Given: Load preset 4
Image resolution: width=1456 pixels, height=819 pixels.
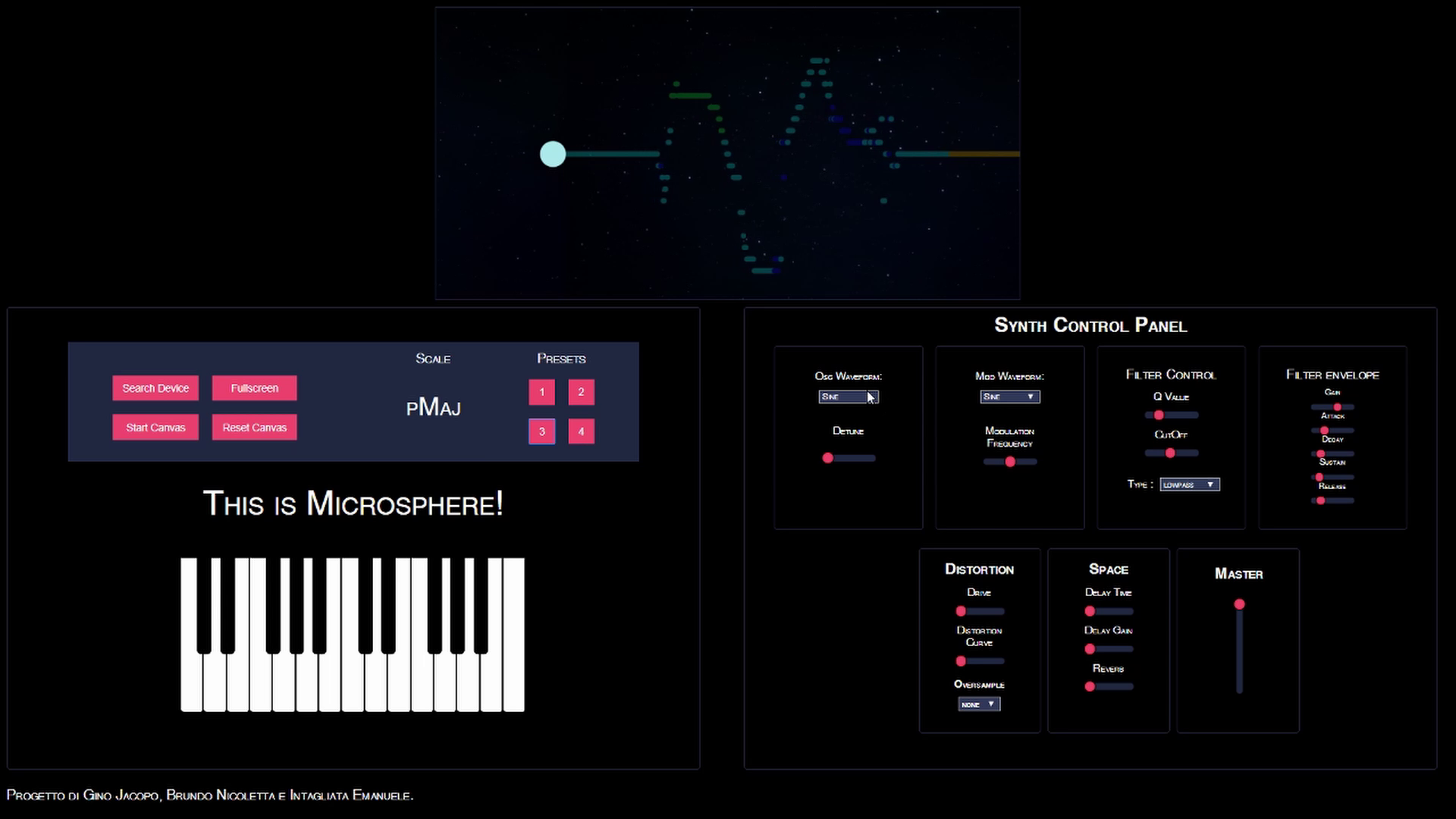Looking at the screenshot, I should [581, 431].
